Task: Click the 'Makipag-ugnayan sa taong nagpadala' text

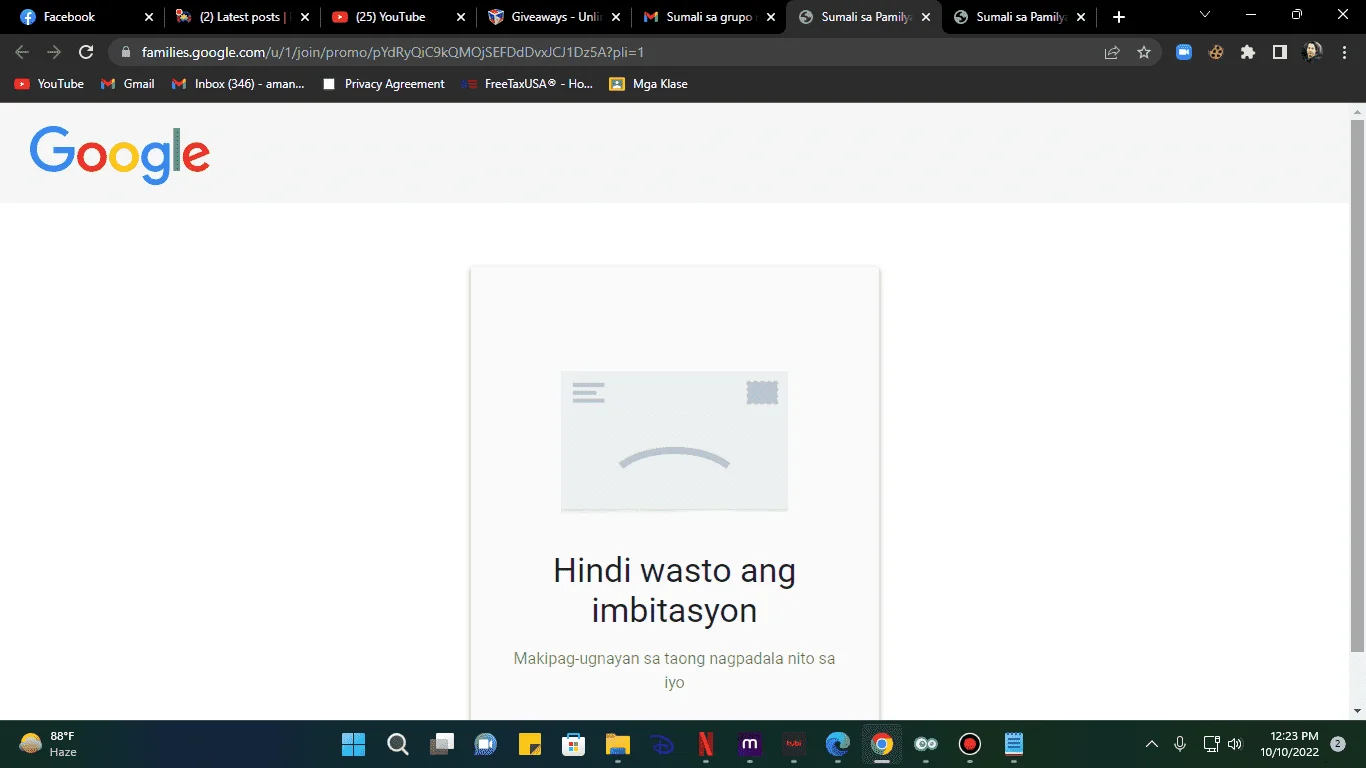Action: tap(674, 670)
